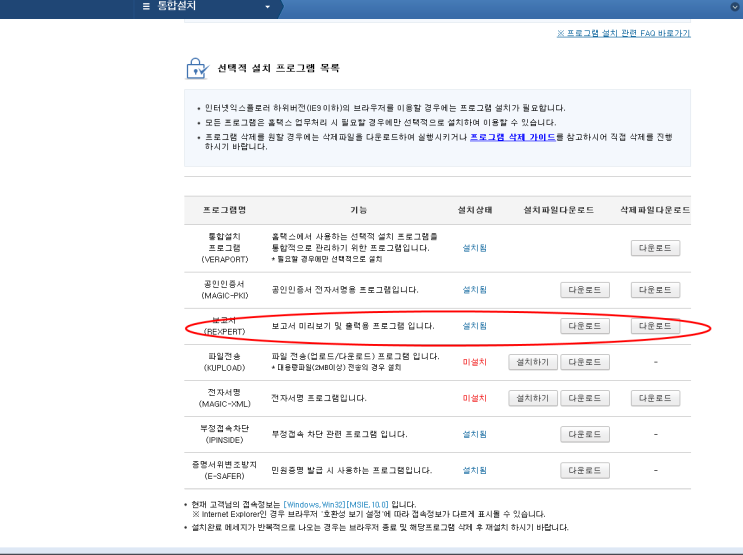This screenshot has height=555, width=743.
Task: Click the 미설치 status for MAGIC-XML
Action: [474, 398]
